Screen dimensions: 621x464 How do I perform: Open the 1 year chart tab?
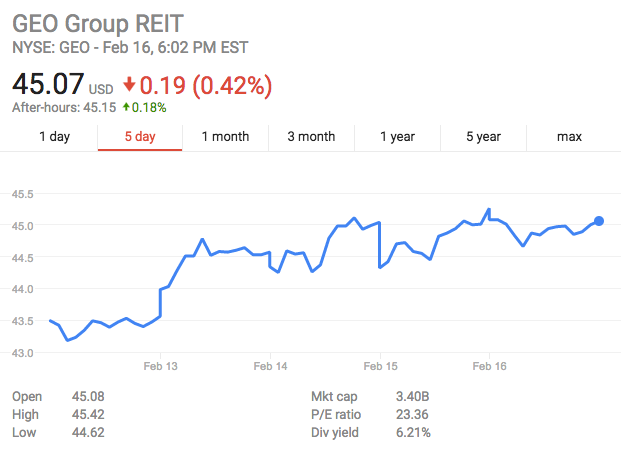coord(397,137)
